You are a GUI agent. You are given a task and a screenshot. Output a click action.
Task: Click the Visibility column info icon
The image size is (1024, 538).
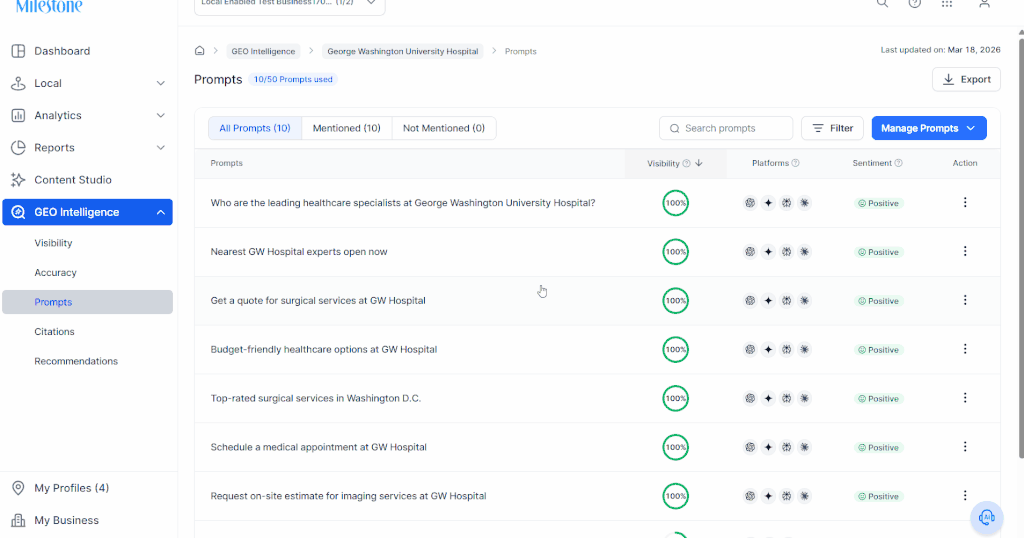pos(686,163)
